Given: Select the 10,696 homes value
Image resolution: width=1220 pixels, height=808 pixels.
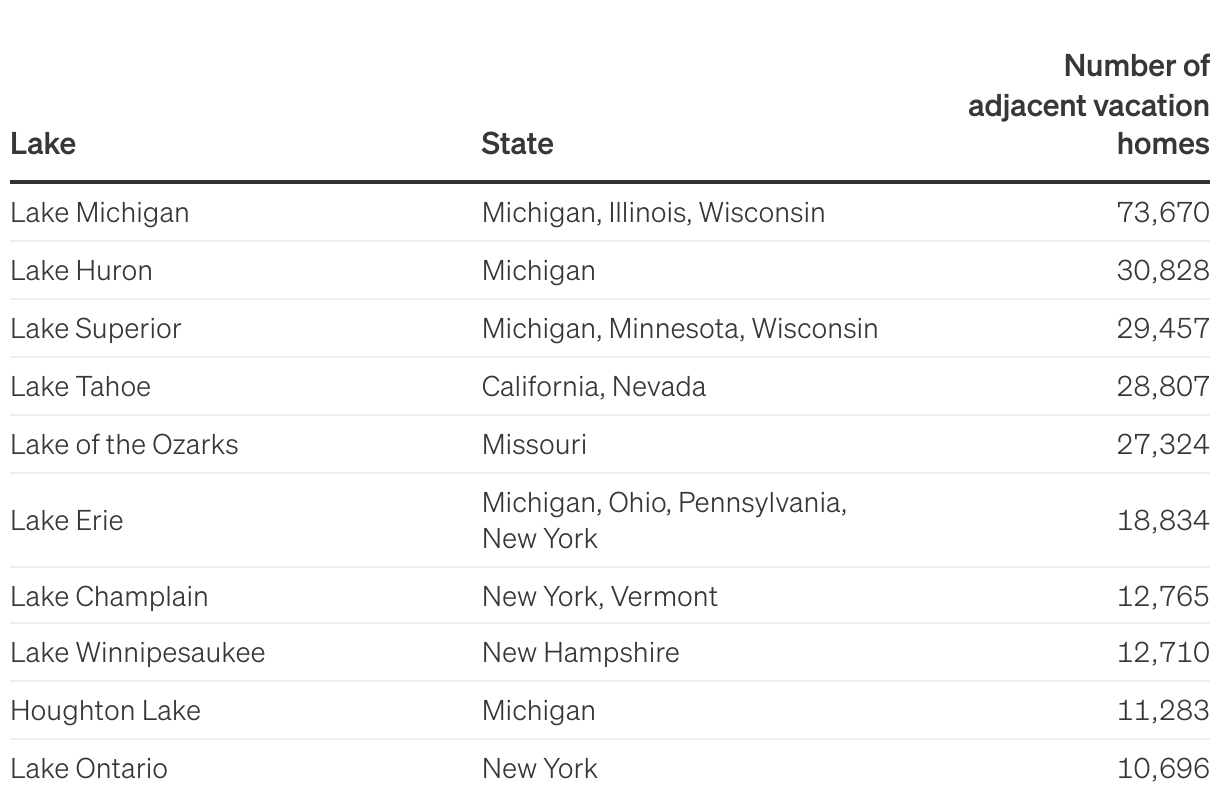Looking at the screenshot, I should [x=1162, y=768].
